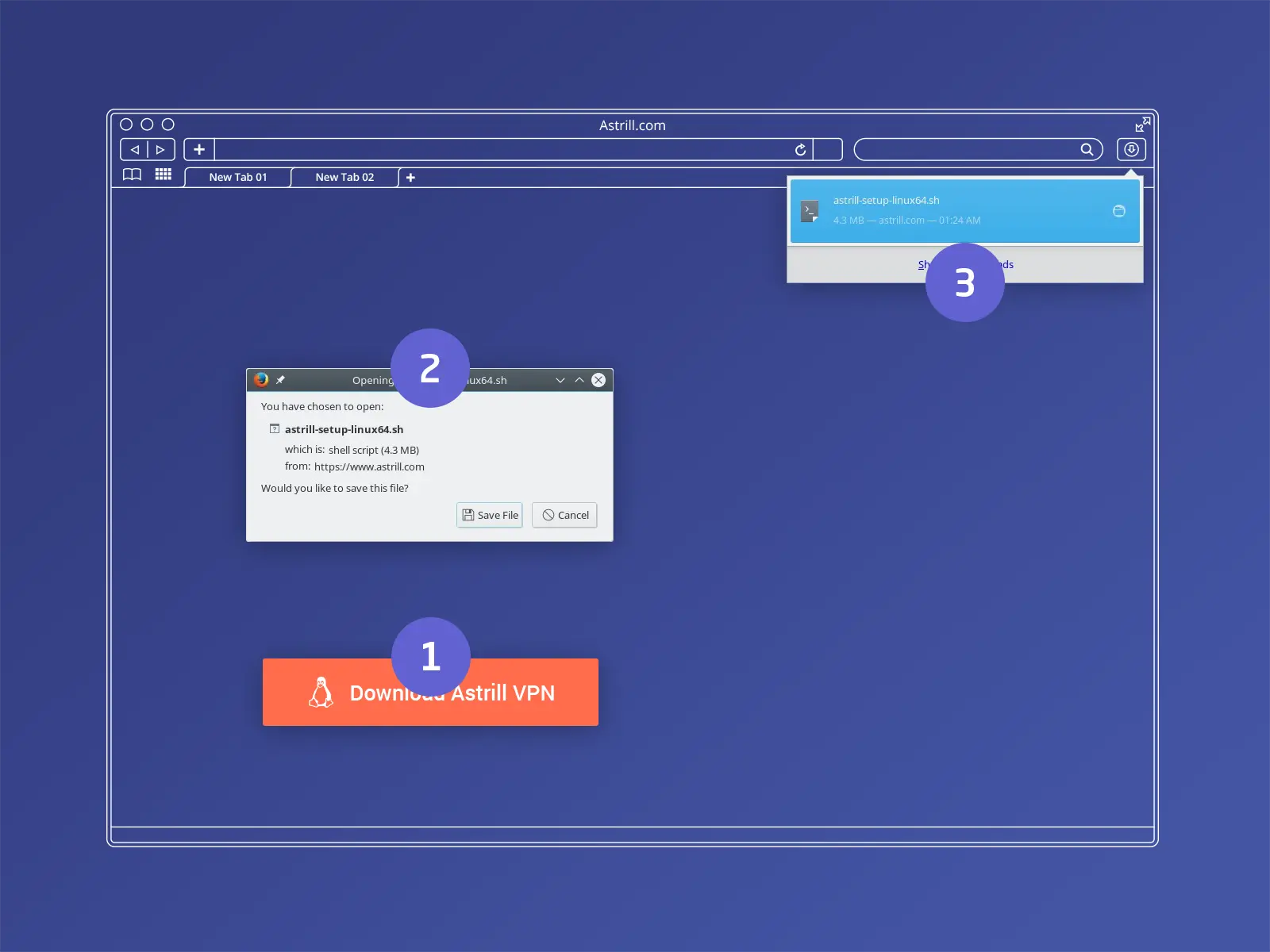
Task: Focus the browser search field
Action: coord(978,149)
